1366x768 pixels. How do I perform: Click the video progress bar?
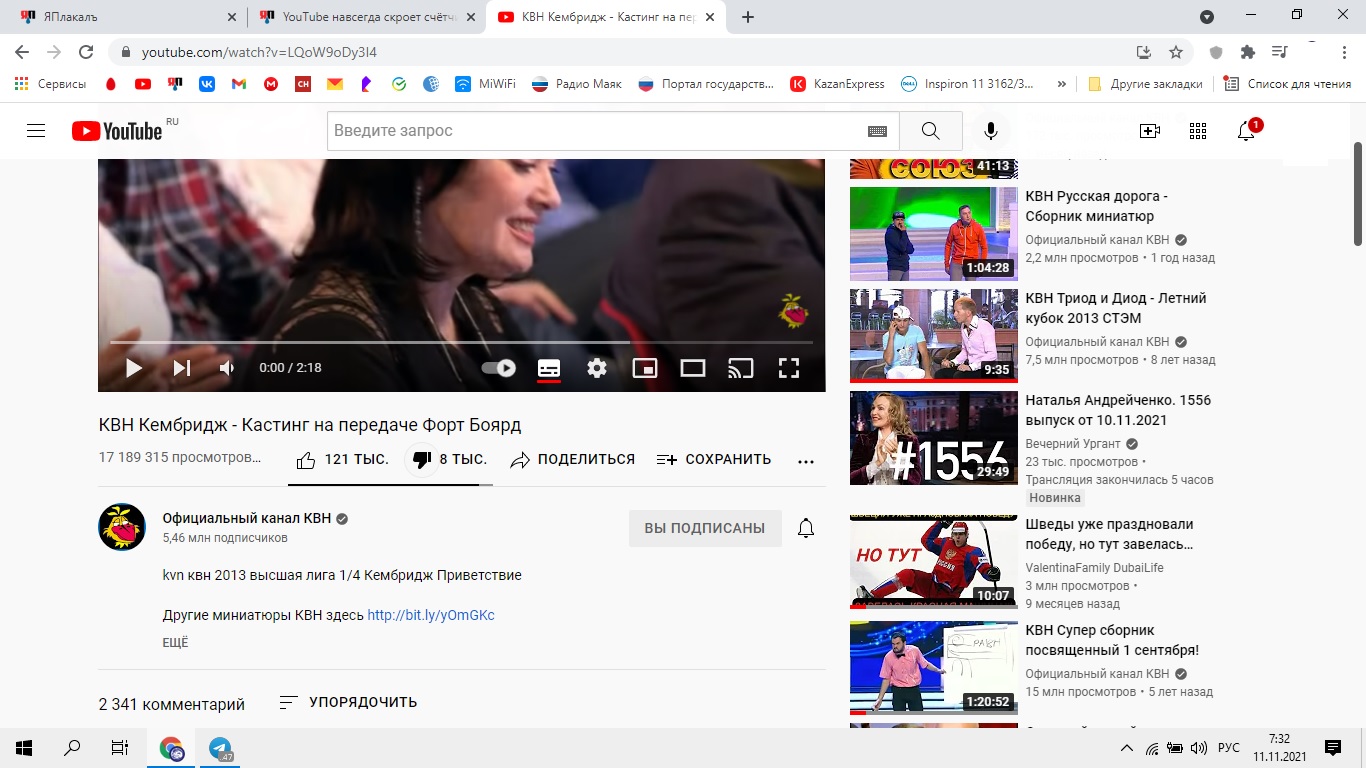(x=461, y=342)
